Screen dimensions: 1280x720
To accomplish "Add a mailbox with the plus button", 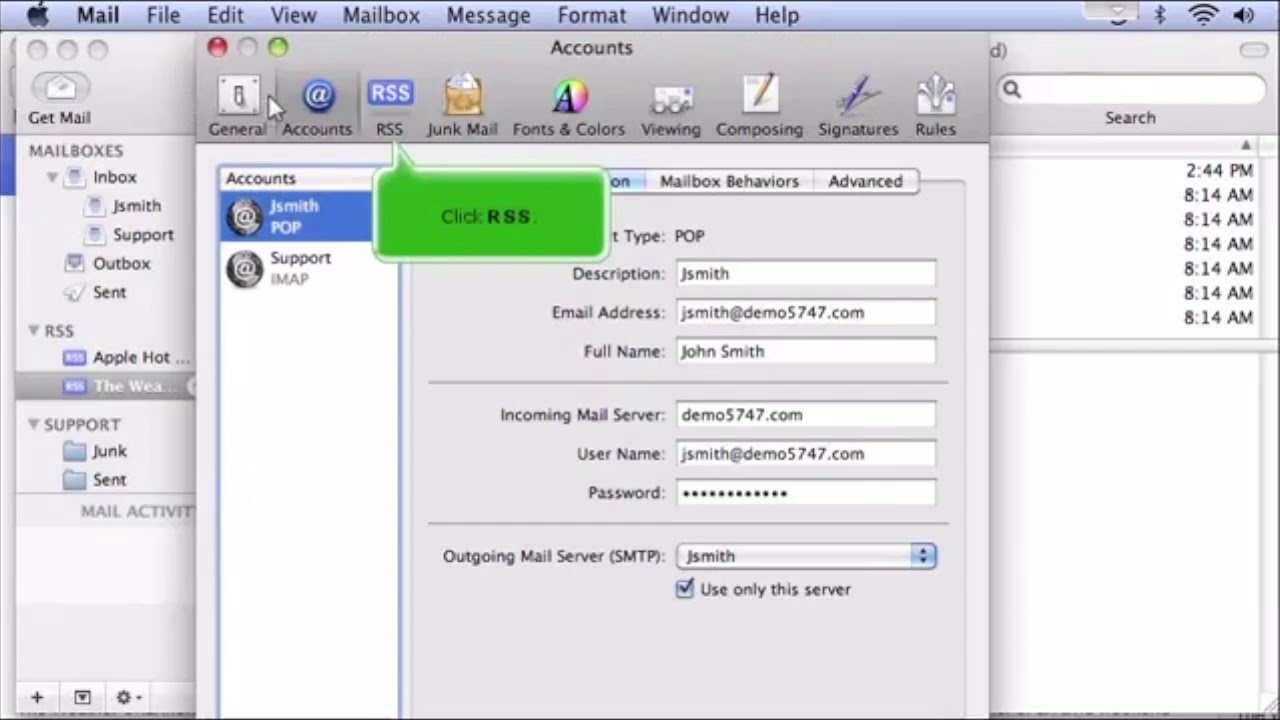I will (37, 697).
